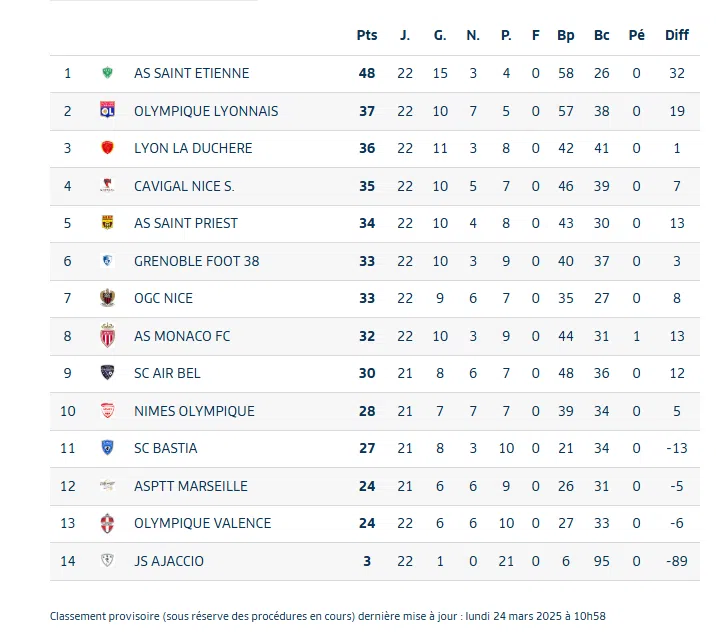Image resolution: width=716 pixels, height=632 pixels.
Task: Click the Pts column header
Action: point(367,35)
